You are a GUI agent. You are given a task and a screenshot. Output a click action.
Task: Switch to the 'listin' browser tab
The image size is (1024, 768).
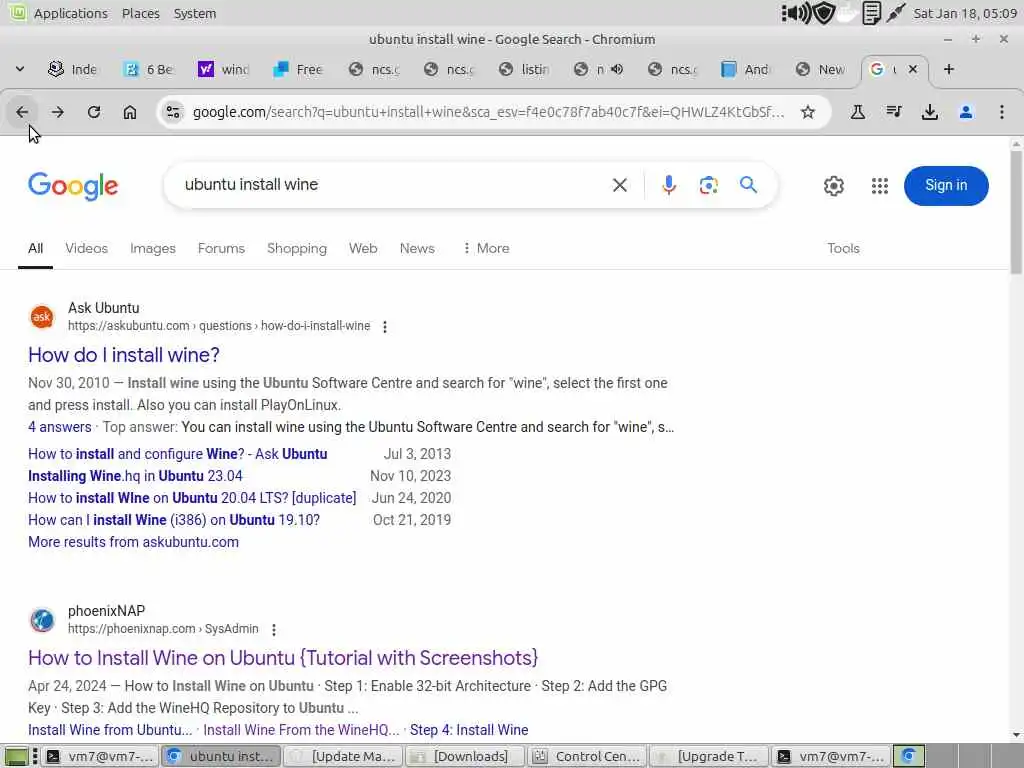pyautogui.click(x=523, y=69)
